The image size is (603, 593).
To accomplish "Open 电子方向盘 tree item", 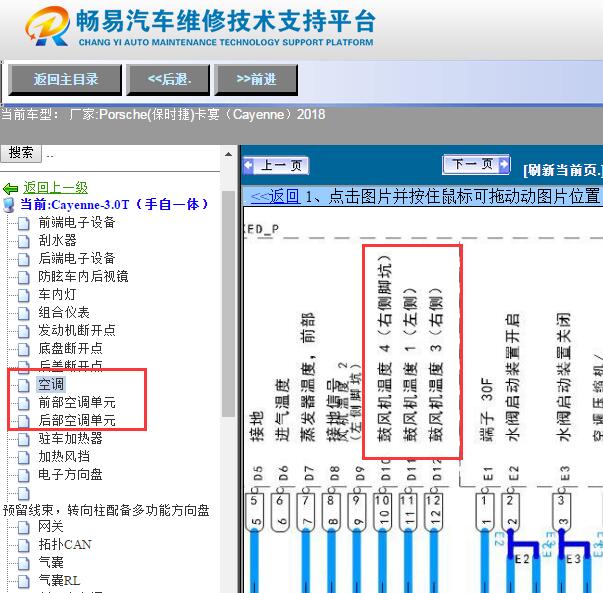I will pos(70,475).
